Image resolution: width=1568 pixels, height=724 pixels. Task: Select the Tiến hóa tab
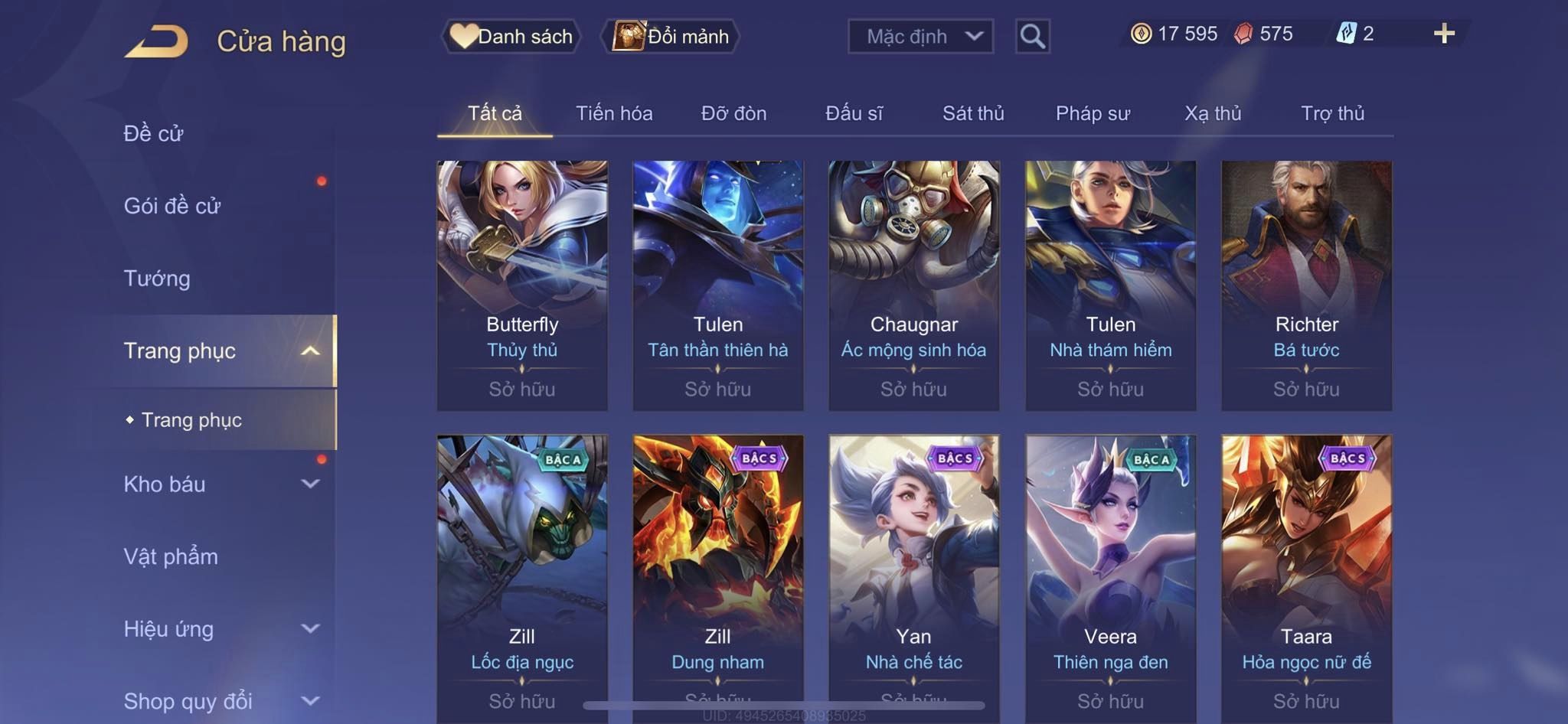click(x=614, y=113)
